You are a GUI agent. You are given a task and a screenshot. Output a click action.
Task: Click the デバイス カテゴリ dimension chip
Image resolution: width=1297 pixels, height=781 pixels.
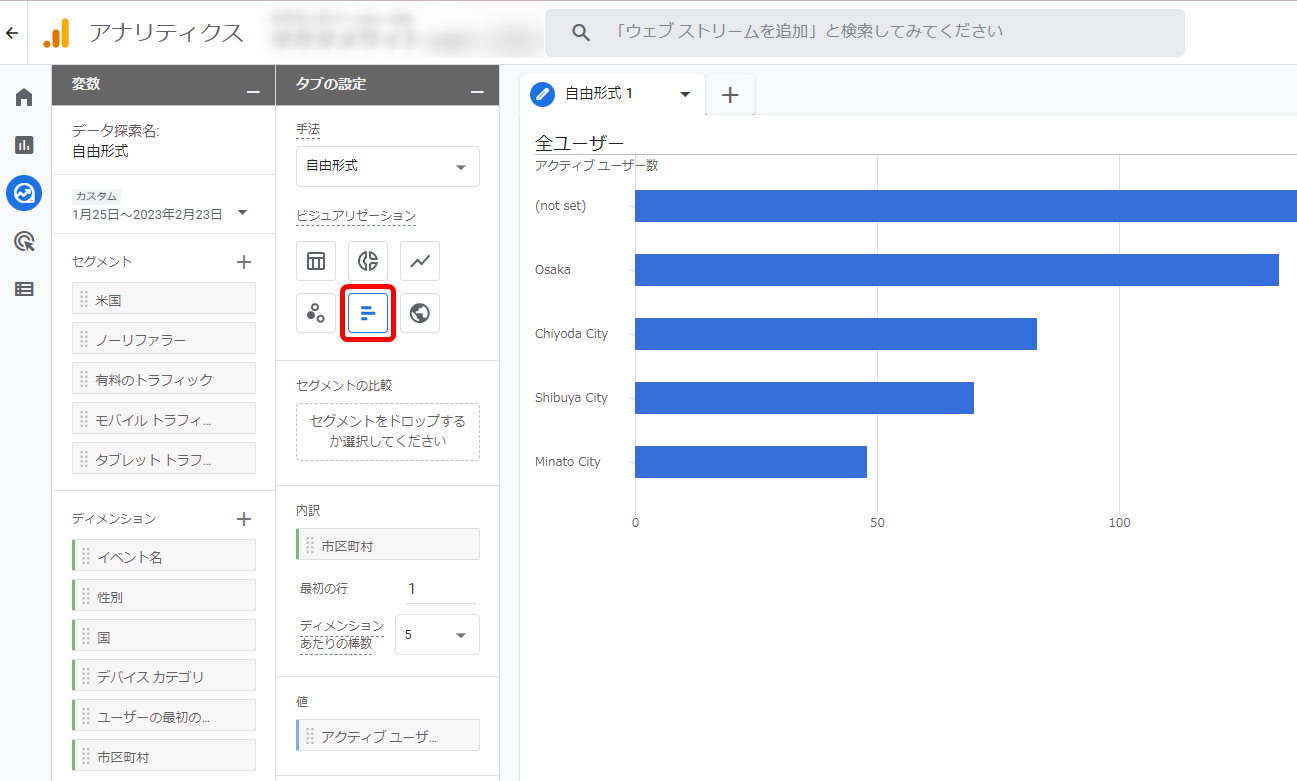[164, 676]
